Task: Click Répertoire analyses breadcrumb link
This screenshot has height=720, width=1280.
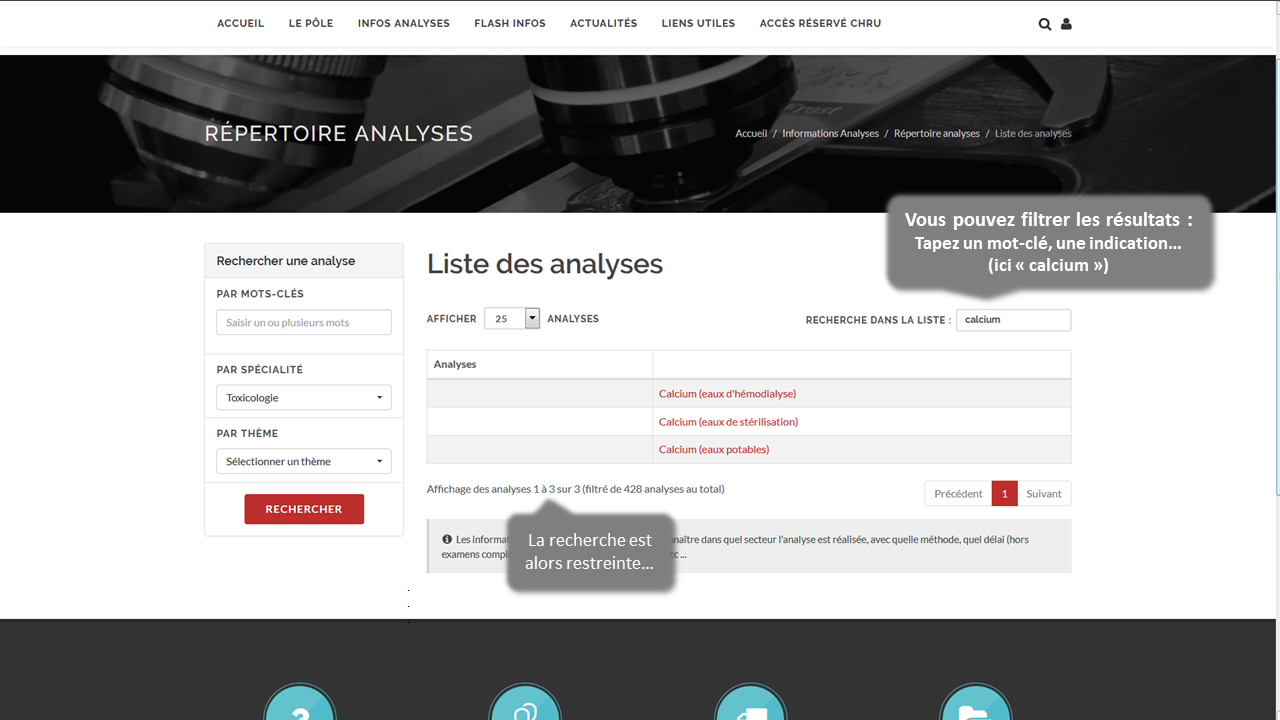Action: click(x=936, y=134)
